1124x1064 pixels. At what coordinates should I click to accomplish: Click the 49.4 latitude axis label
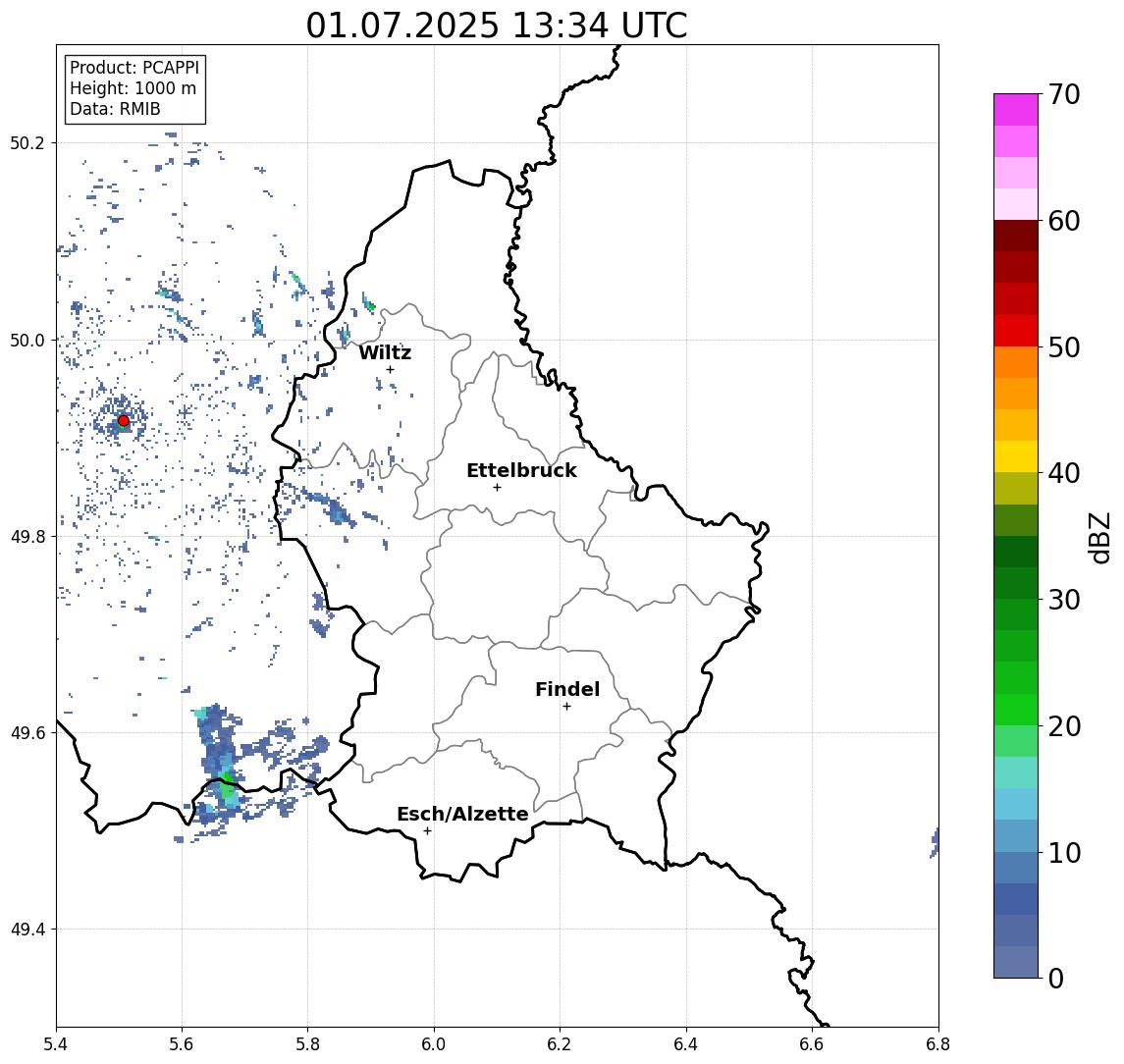[27, 930]
